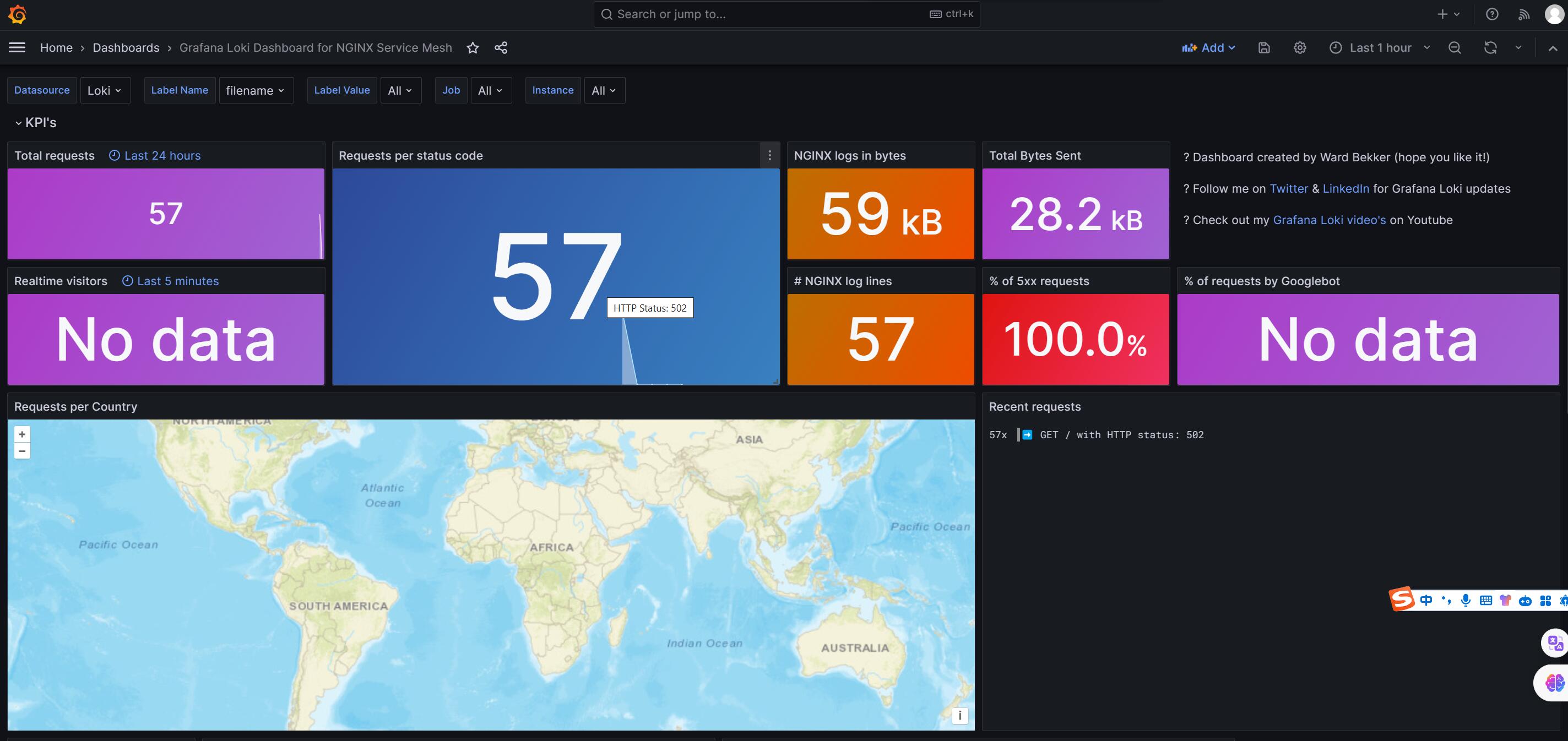
Task: Collapse top toolbar with chevron-up
Action: point(1553,48)
